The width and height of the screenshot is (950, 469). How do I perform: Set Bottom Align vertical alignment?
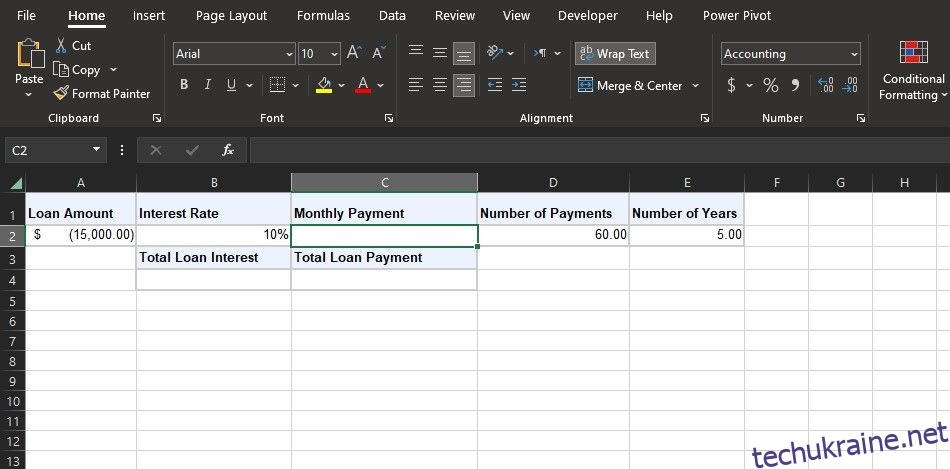(464, 54)
